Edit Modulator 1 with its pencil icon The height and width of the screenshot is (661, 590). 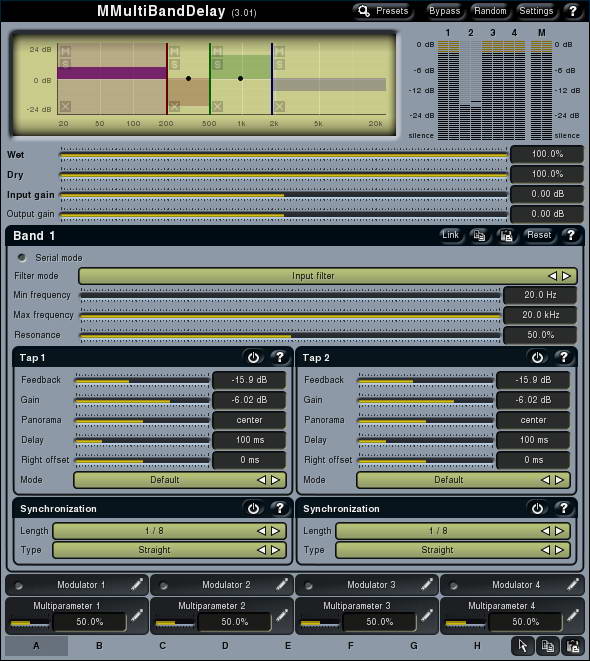[x=137, y=584]
